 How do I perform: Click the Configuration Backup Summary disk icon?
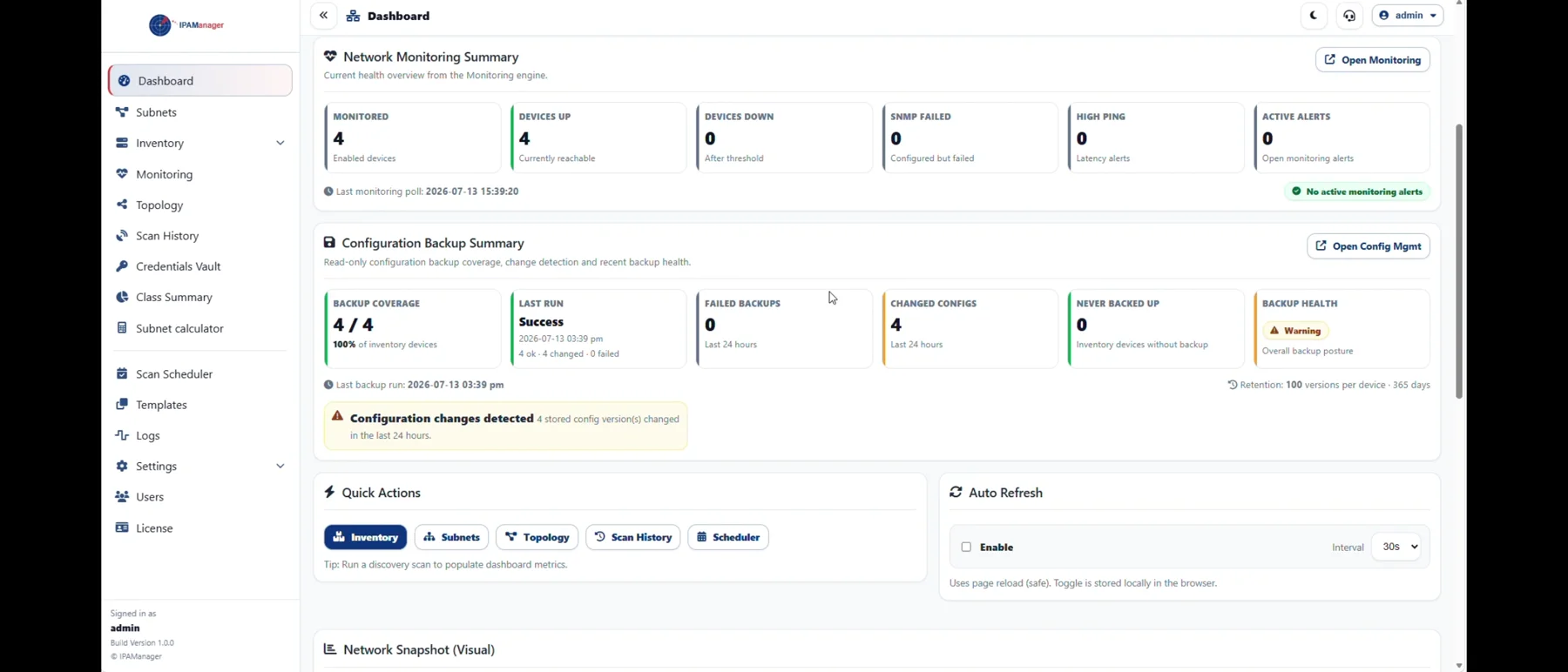pos(329,243)
